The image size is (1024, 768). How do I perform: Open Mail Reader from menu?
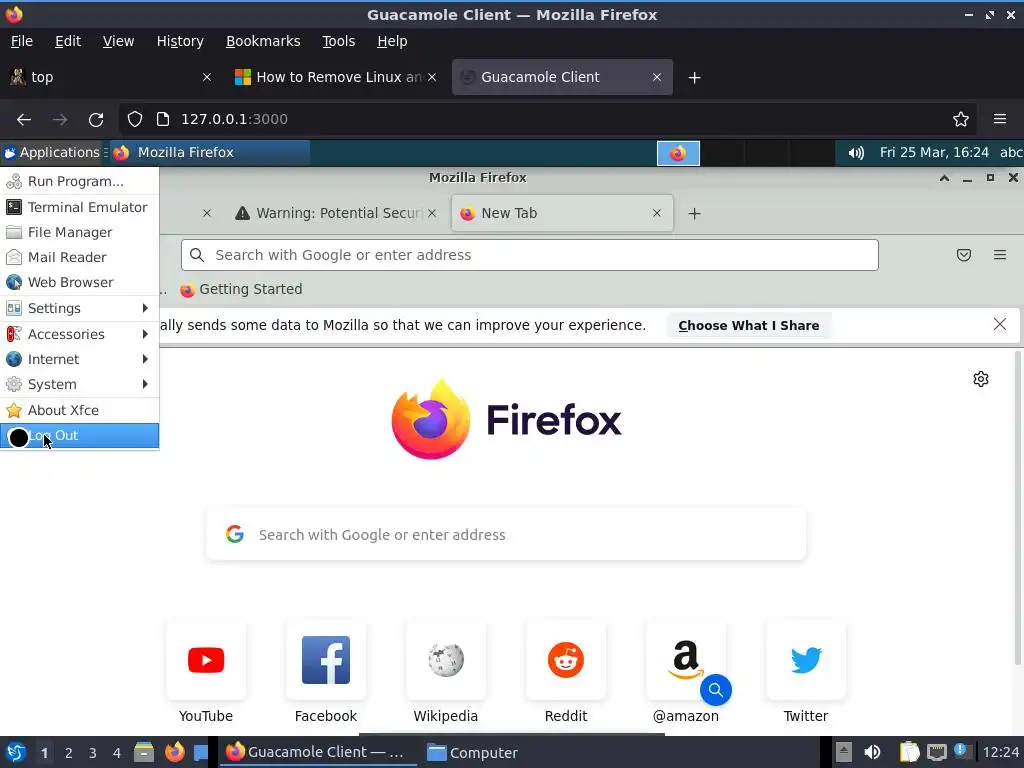coord(79,257)
